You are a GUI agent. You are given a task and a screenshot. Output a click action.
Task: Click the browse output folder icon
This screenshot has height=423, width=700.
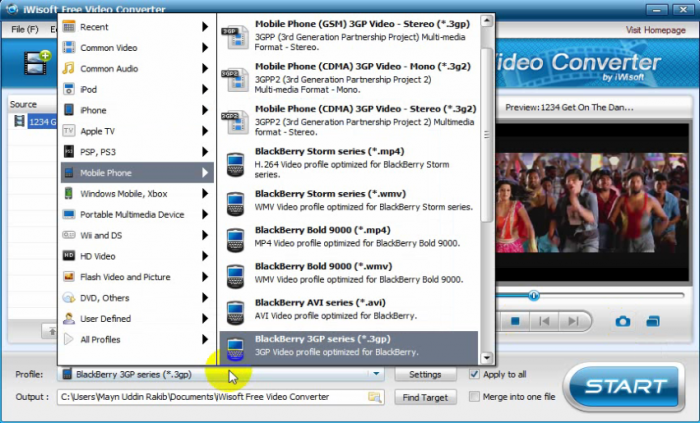pyautogui.click(x=375, y=397)
